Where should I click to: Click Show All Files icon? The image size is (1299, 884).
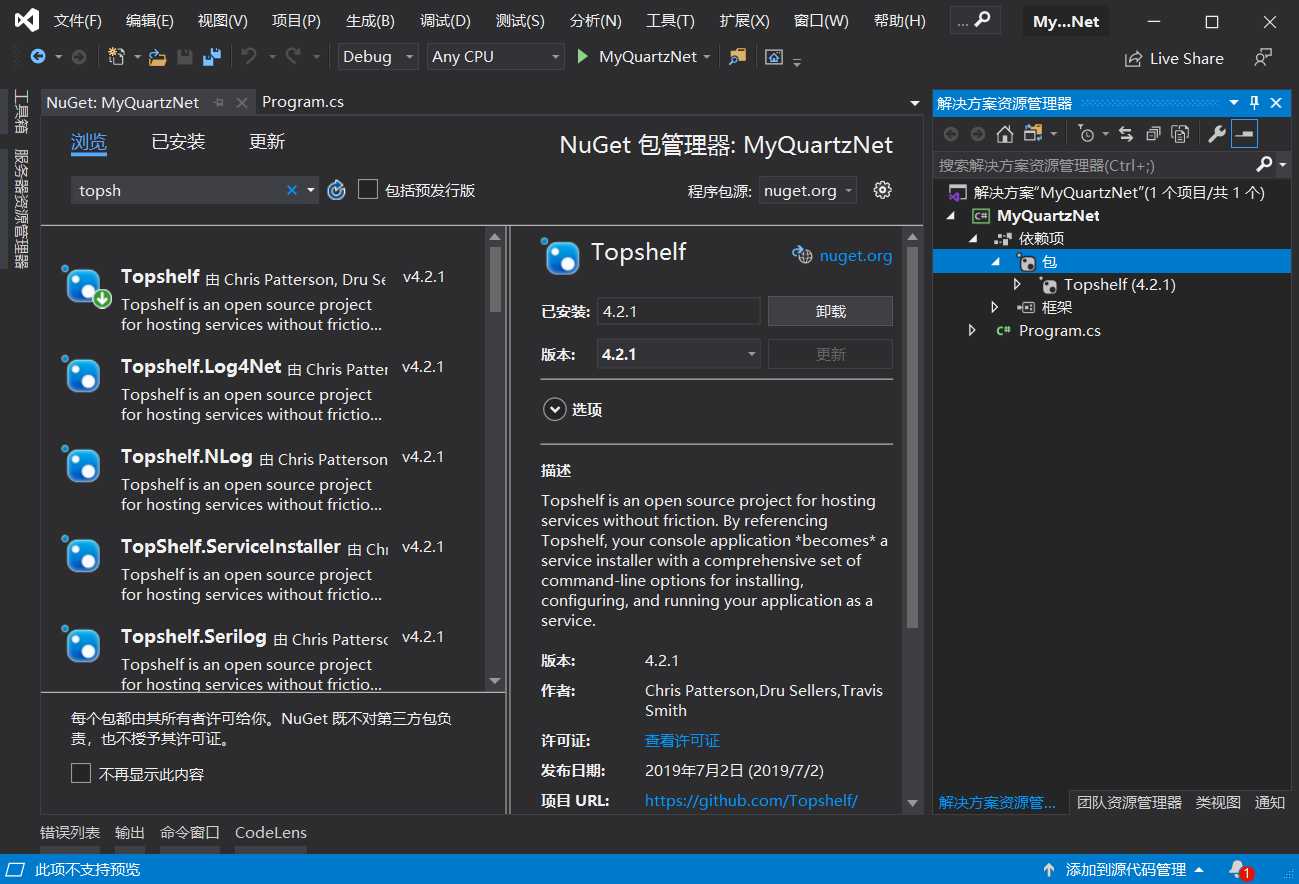[1180, 134]
